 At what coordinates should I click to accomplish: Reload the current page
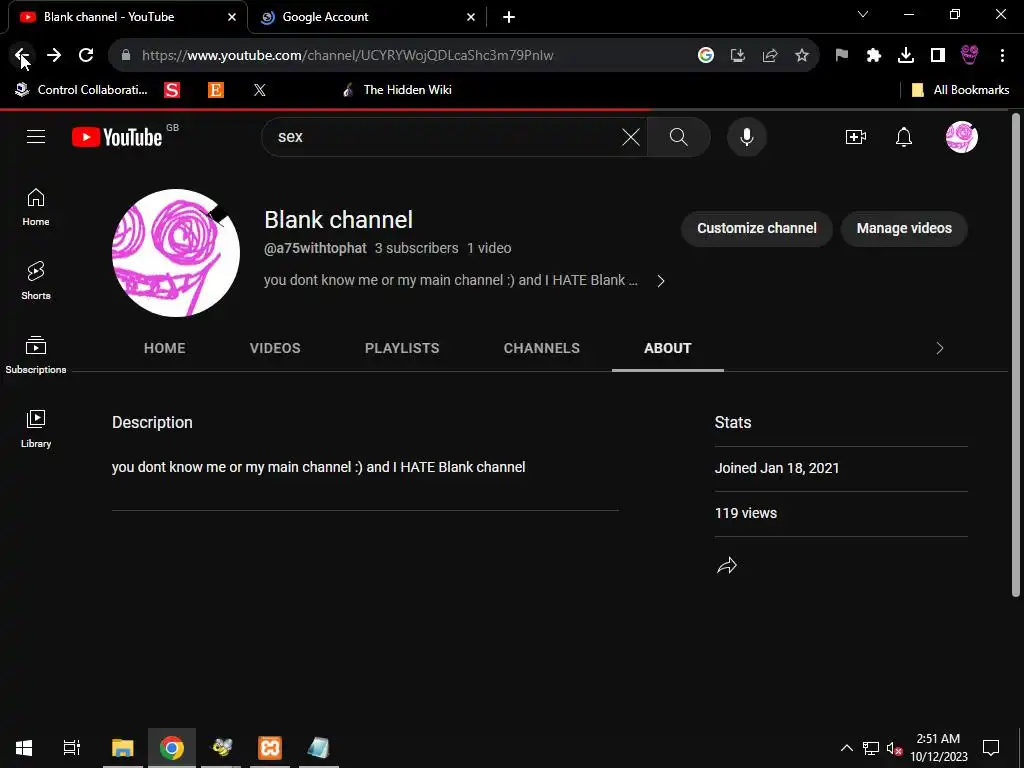click(86, 56)
